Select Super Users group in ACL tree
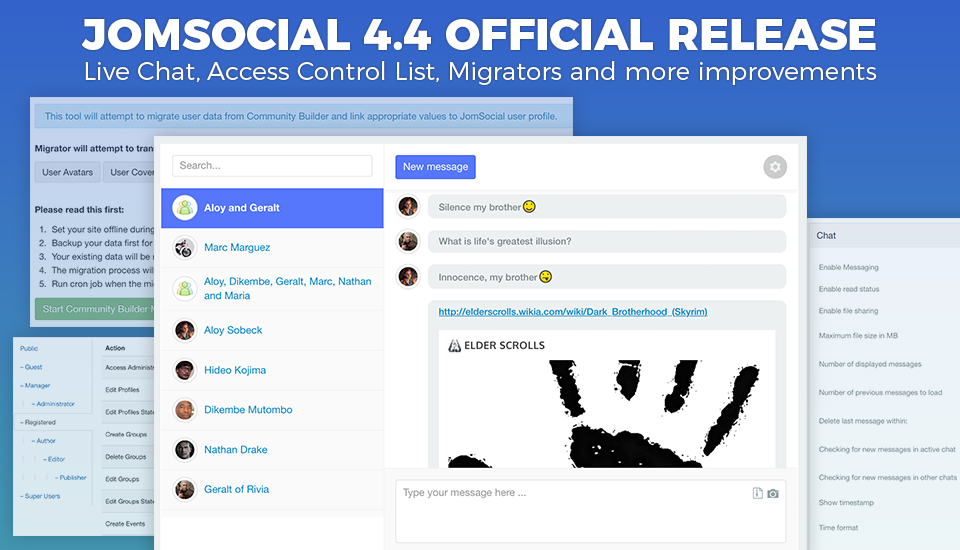The image size is (960, 550). pos(40,496)
